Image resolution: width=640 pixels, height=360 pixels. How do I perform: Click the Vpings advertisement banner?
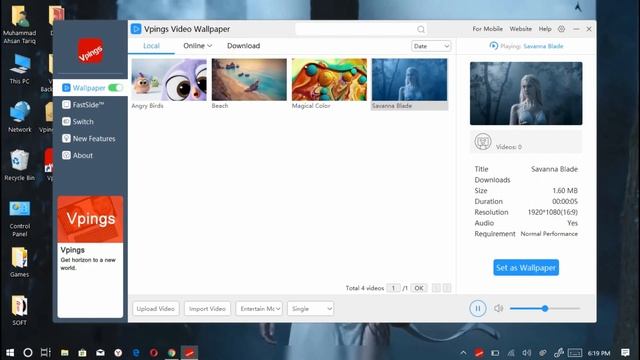(x=90, y=256)
